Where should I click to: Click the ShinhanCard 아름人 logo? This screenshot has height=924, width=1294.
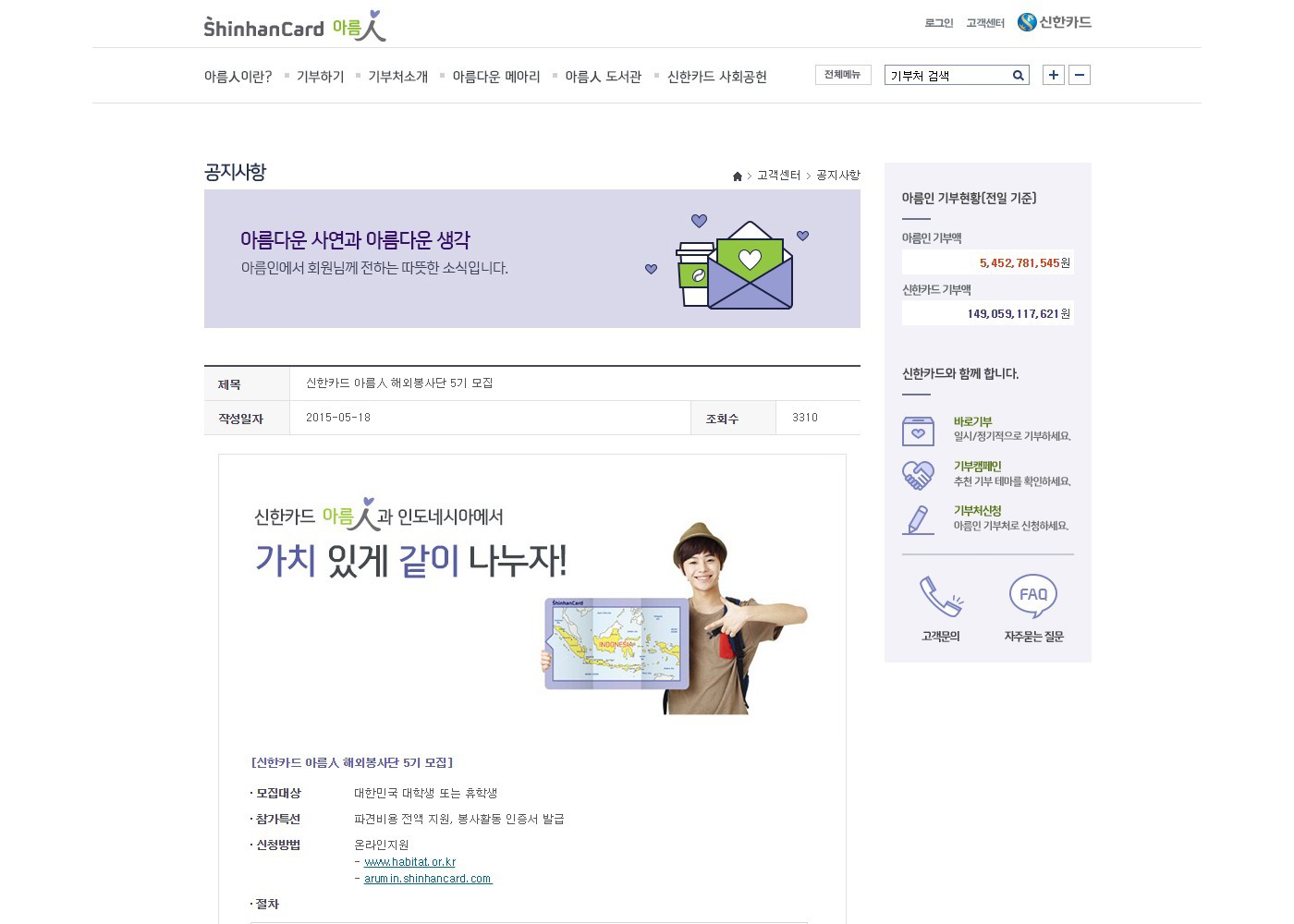(295, 27)
